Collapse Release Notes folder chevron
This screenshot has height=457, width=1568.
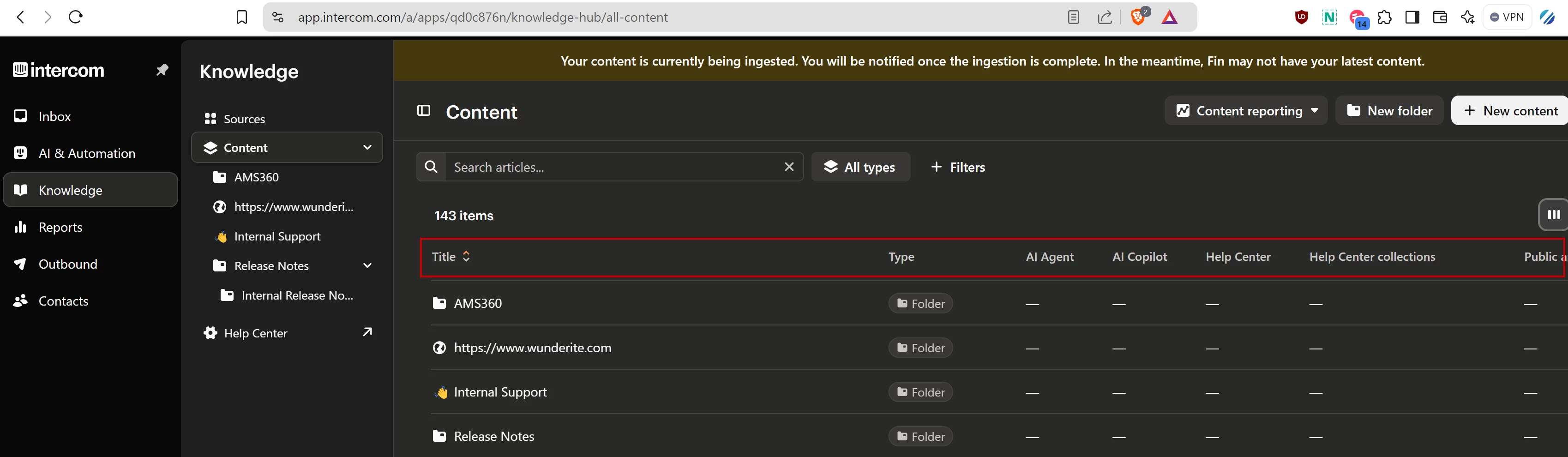coord(367,265)
